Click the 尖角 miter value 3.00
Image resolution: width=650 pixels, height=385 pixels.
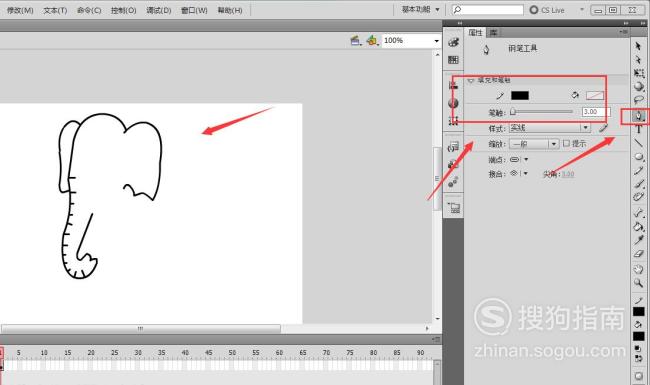[568, 174]
